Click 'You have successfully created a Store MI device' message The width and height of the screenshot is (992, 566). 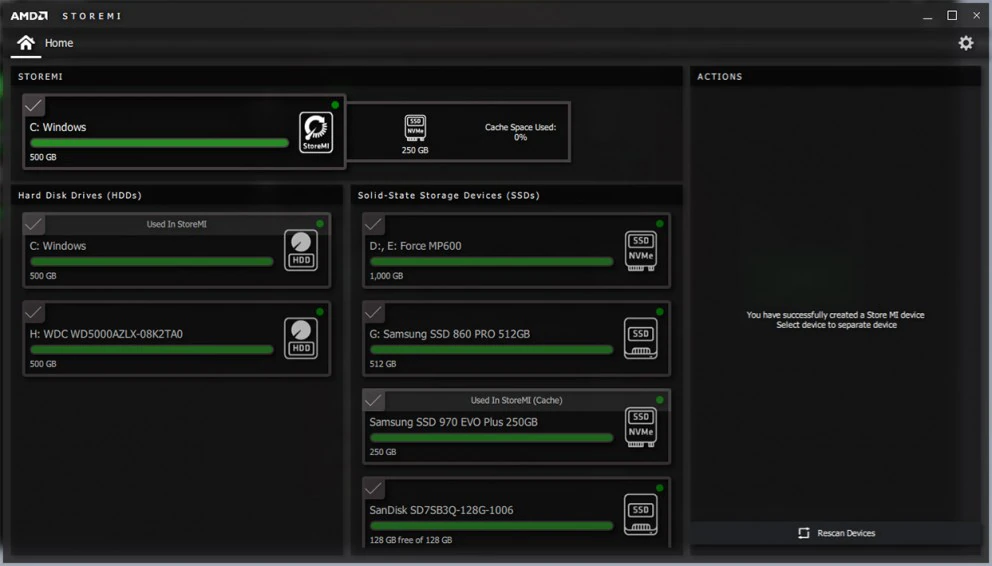pos(835,315)
